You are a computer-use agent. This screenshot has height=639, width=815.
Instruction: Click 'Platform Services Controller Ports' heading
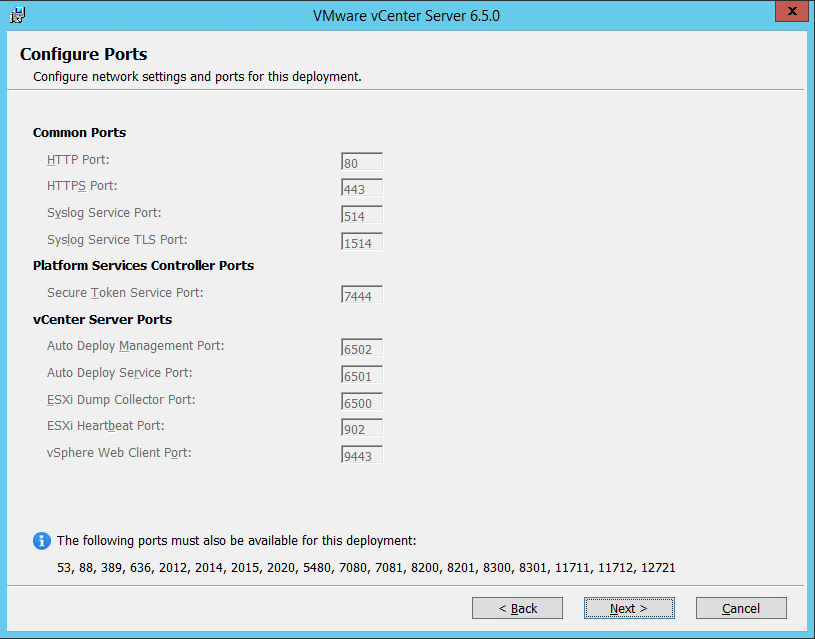pos(143,266)
